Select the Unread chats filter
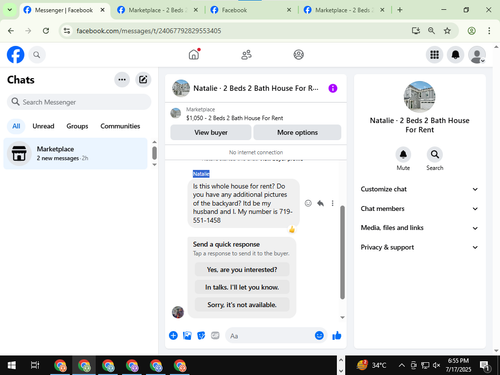The image size is (500, 375). 43,126
